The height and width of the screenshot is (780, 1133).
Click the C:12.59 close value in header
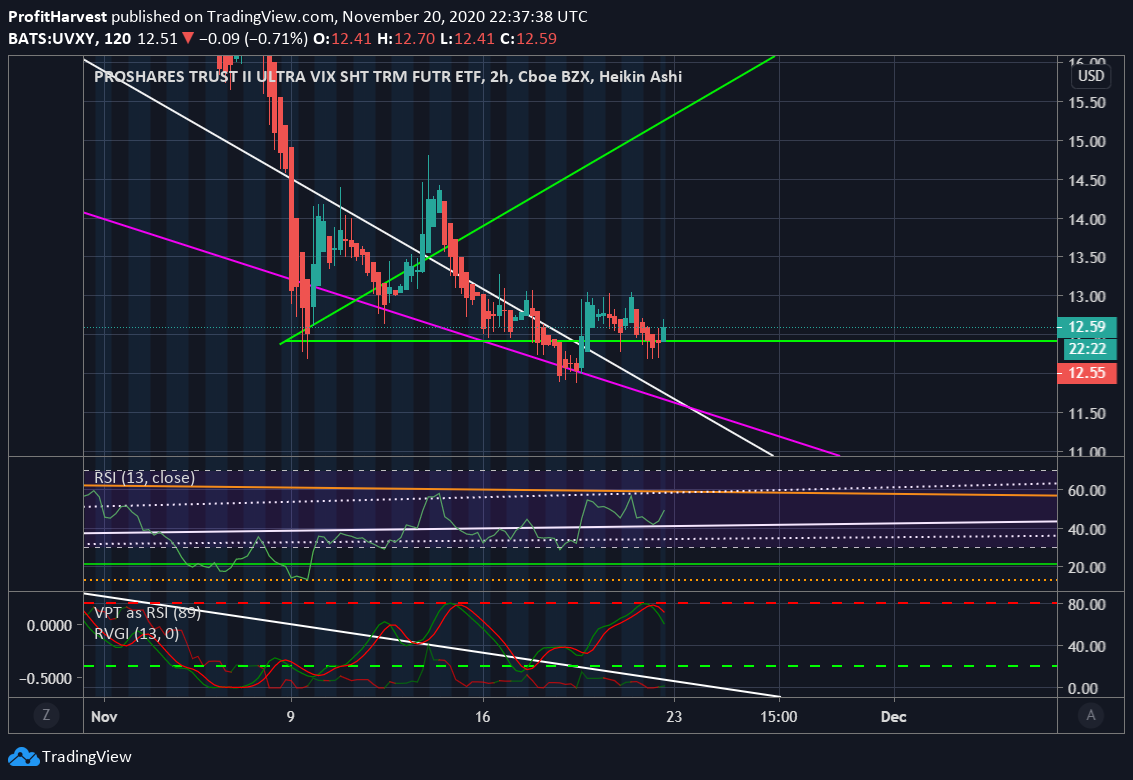point(528,38)
